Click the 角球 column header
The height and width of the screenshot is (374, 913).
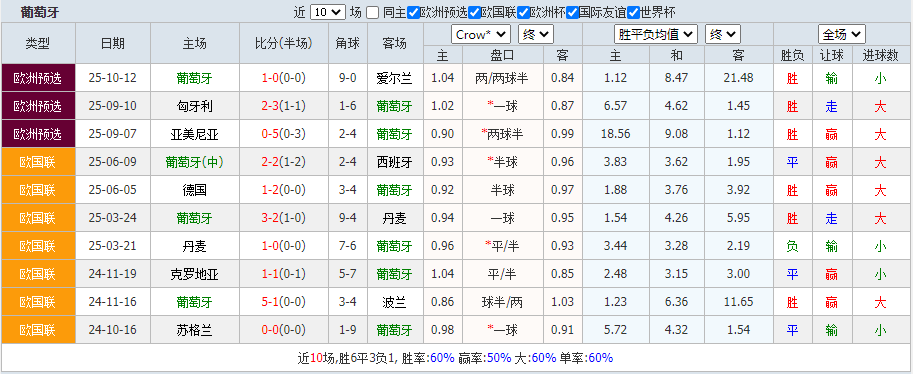pos(348,44)
